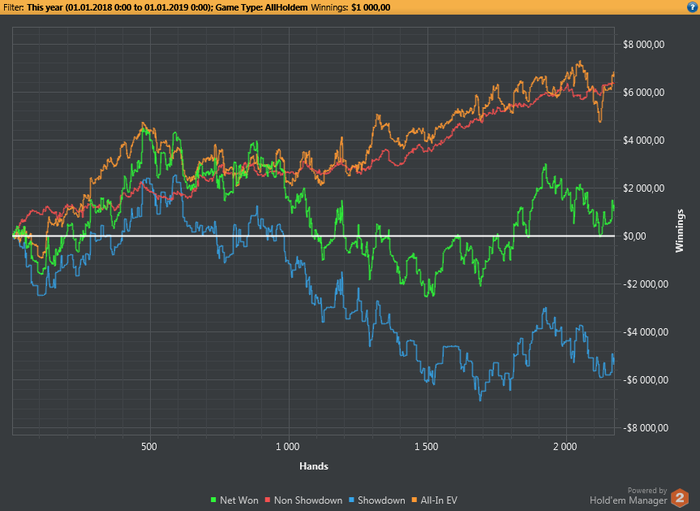Click the Winnings $1 000,00 value
The height and width of the screenshot is (511, 700).
coord(371,8)
